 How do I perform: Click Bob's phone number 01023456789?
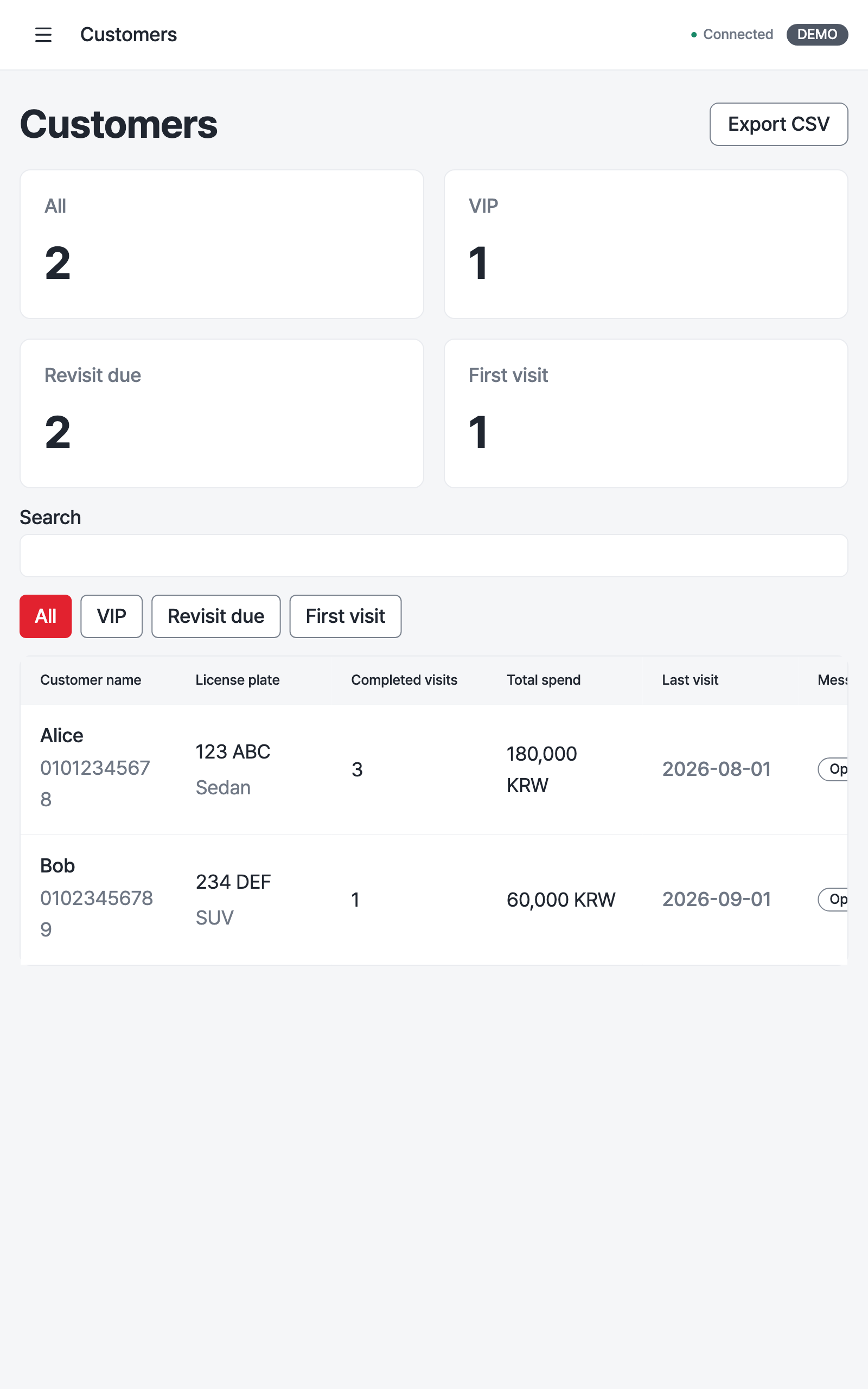(x=97, y=914)
